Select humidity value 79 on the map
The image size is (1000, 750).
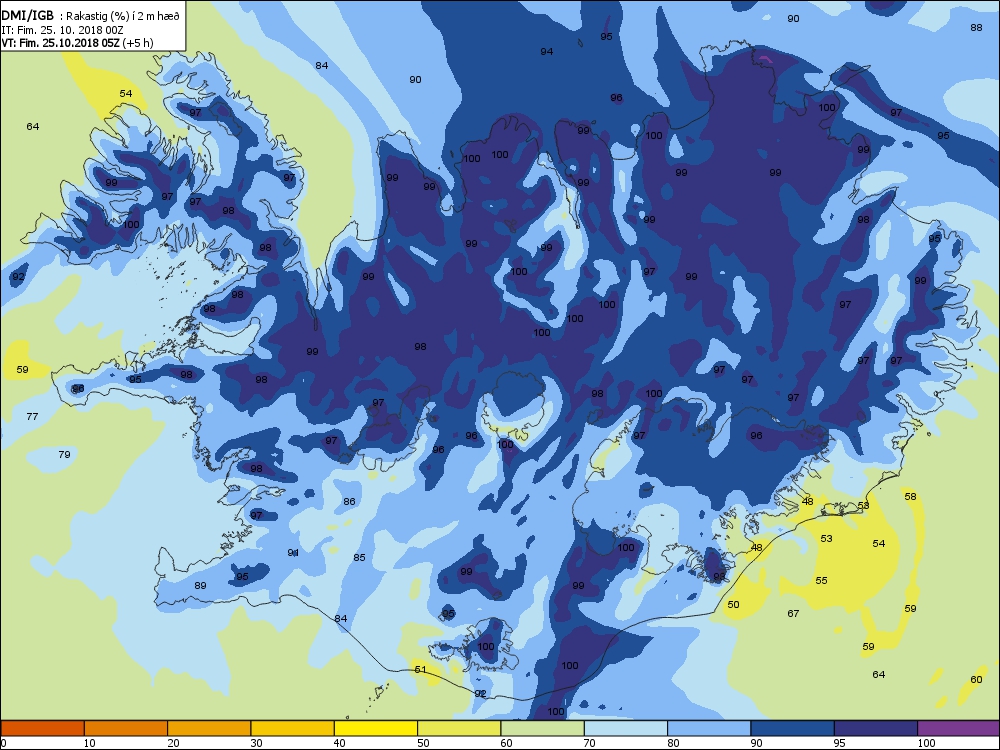pyautogui.click(x=64, y=455)
